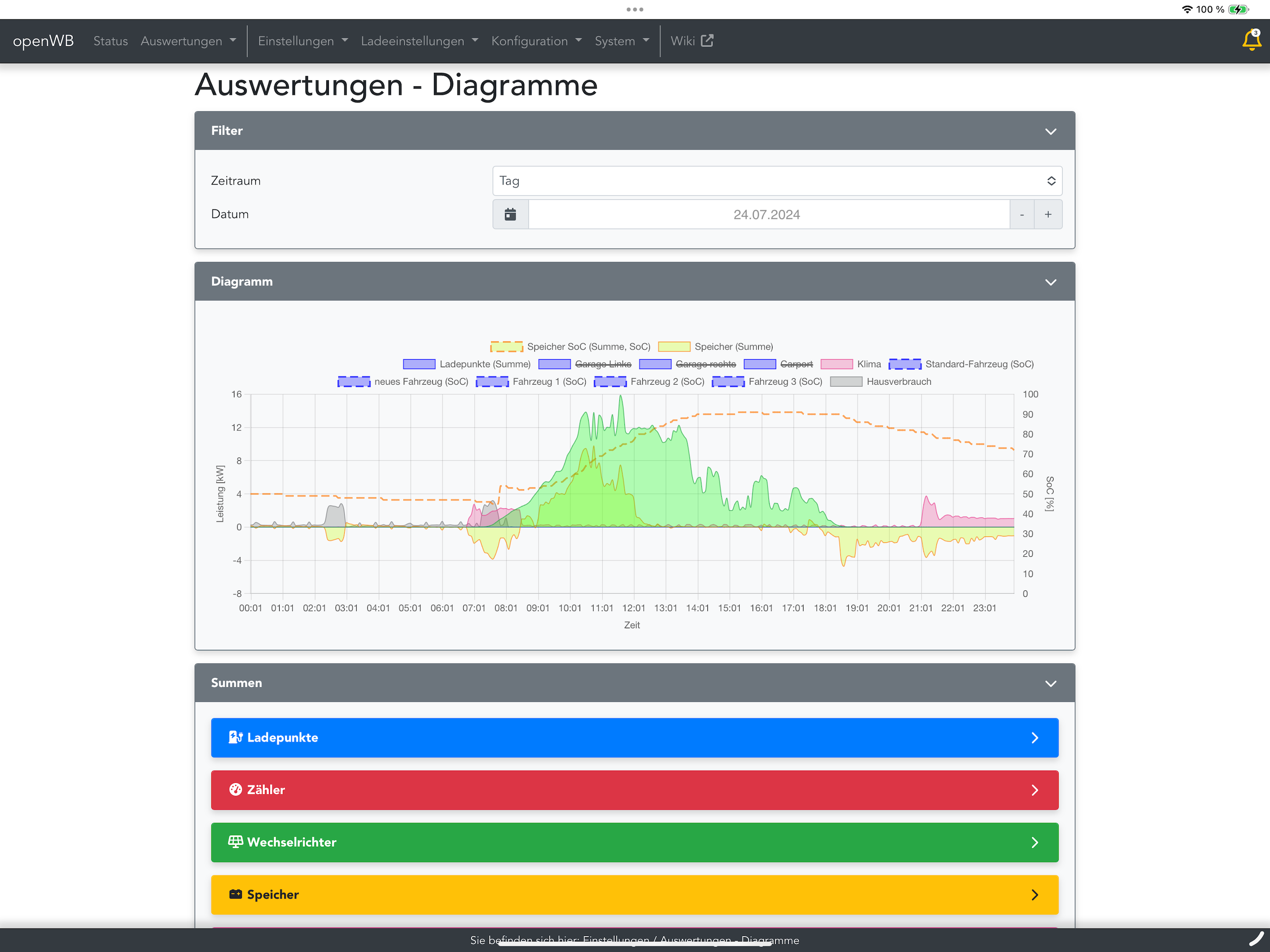Toggle Fahrzeug 2 (SoC) legend entry
1270x952 pixels.
[x=649, y=381]
